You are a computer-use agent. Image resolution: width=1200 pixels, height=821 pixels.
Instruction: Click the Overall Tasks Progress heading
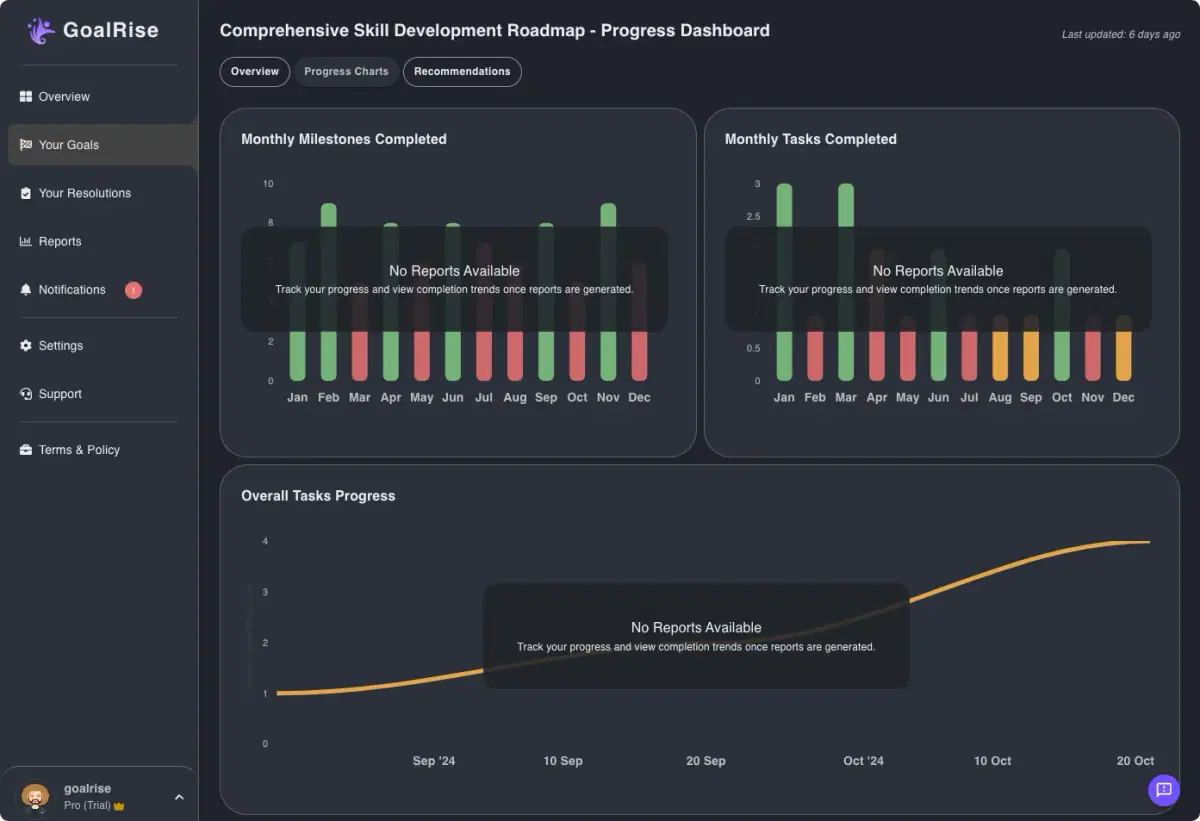click(318, 496)
